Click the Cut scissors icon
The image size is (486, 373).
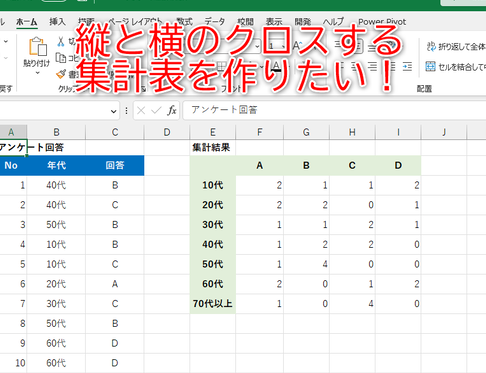(60, 41)
